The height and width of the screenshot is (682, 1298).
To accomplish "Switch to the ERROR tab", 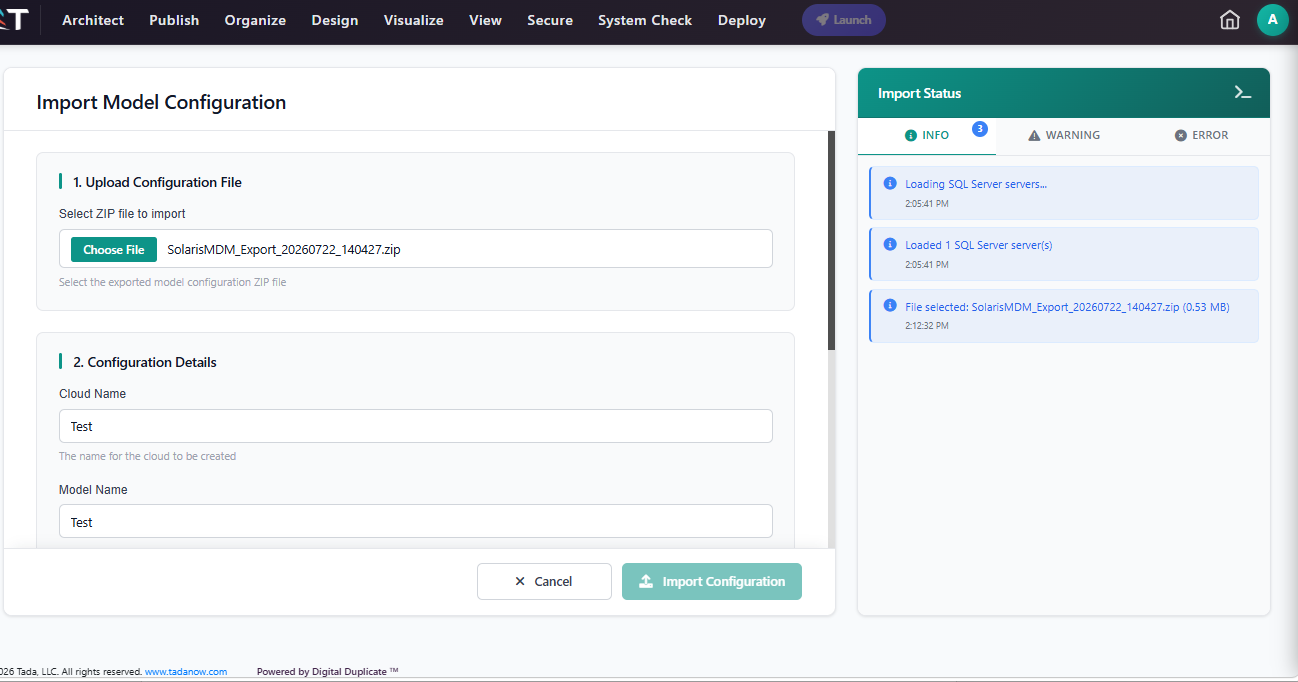I will point(1201,135).
